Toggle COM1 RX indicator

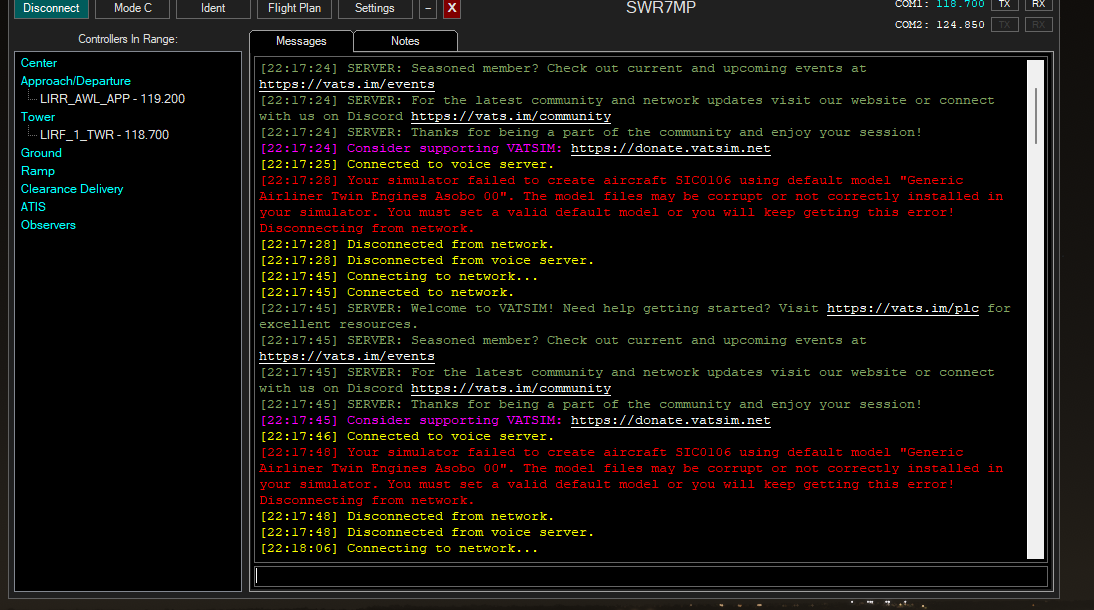click(x=1039, y=5)
